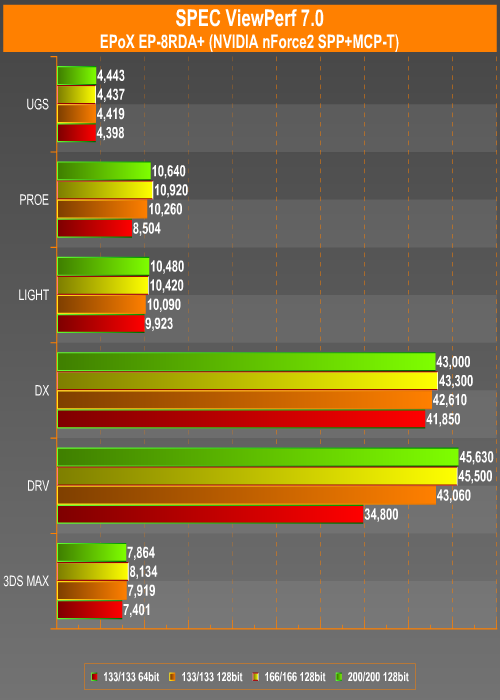Click the 7,401 data value label
This screenshot has width=500, height=700.
(137, 610)
